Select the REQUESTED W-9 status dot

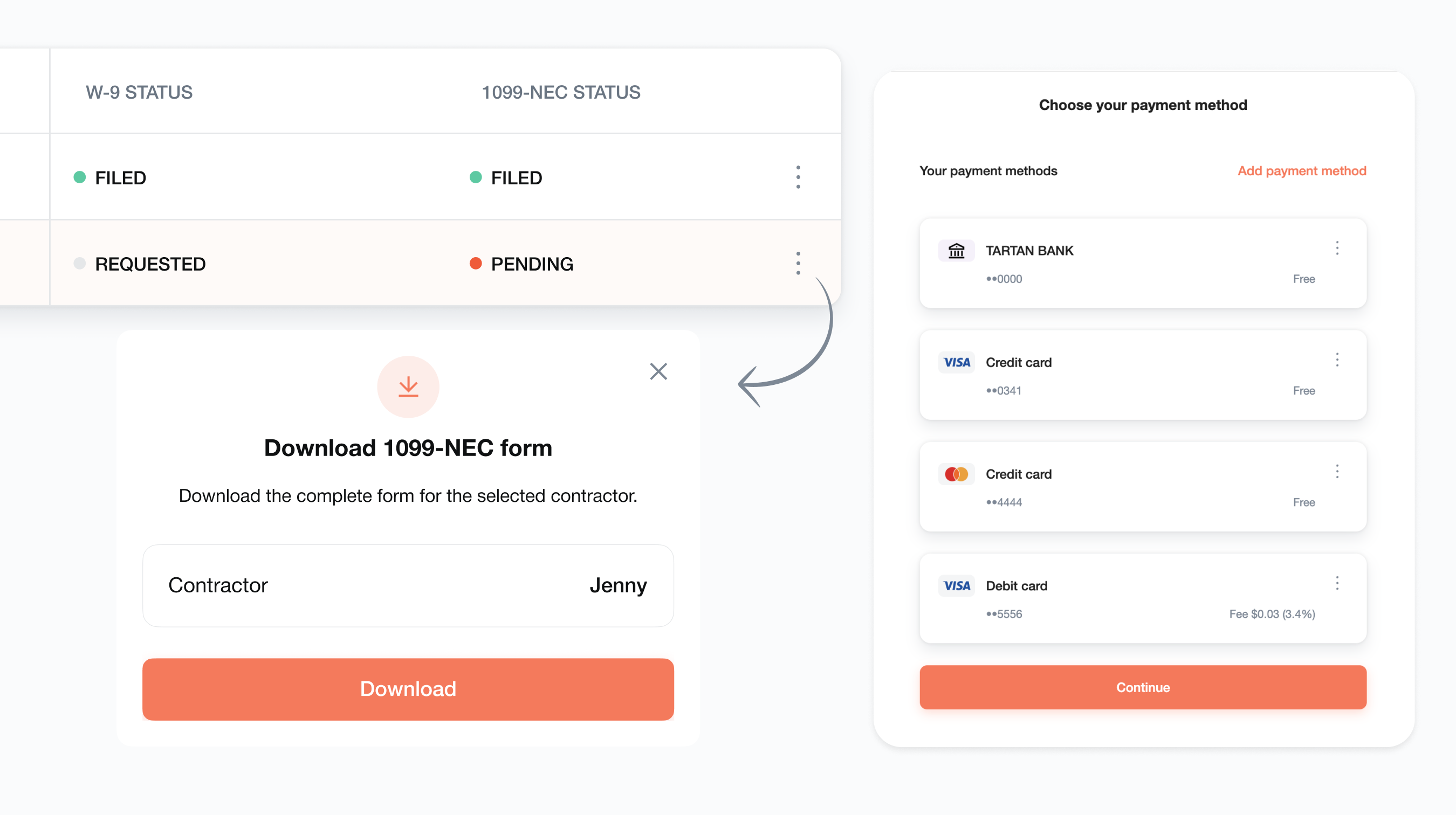point(80,263)
